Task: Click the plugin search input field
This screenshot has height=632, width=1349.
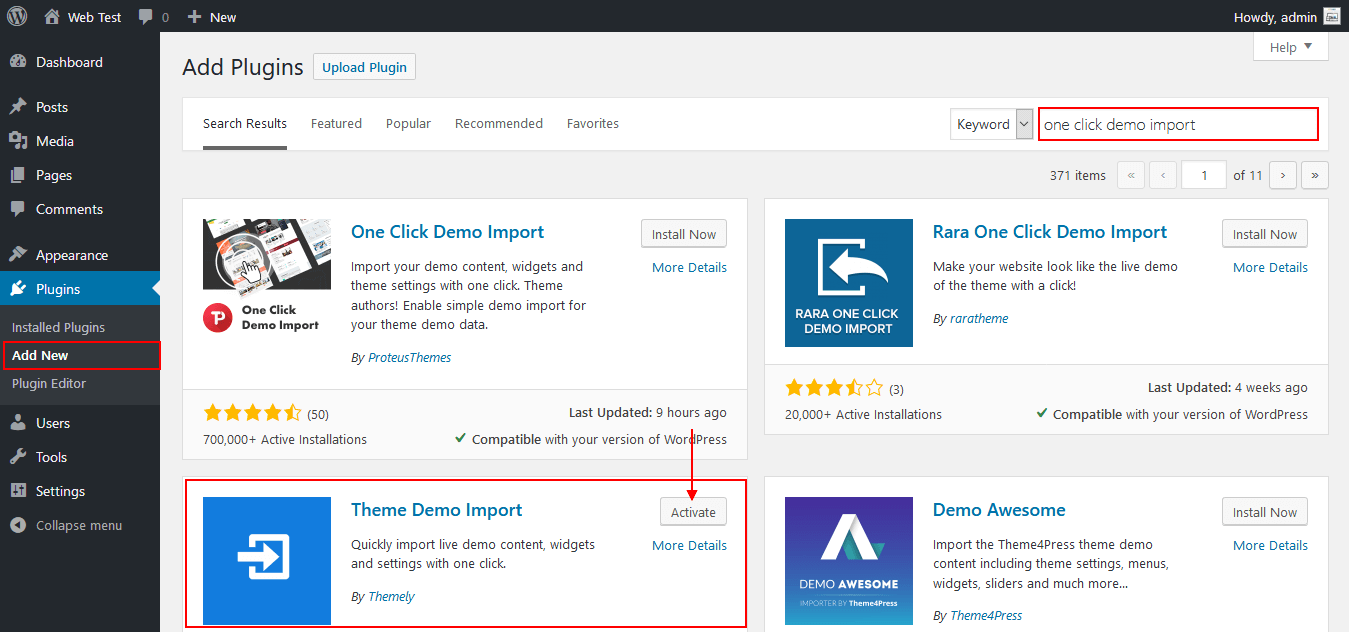Action: click(1178, 124)
